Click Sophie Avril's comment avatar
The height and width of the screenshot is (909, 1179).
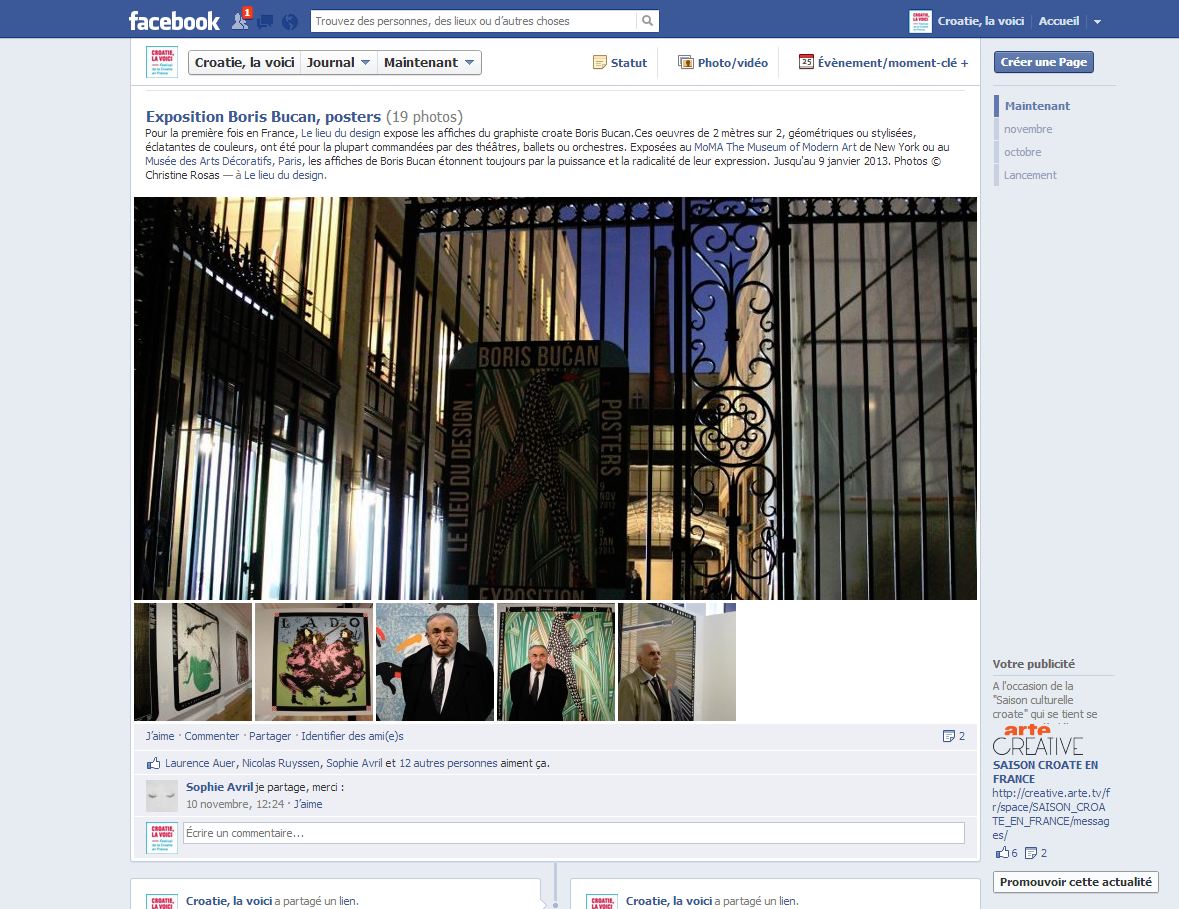pyautogui.click(x=162, y=795)
